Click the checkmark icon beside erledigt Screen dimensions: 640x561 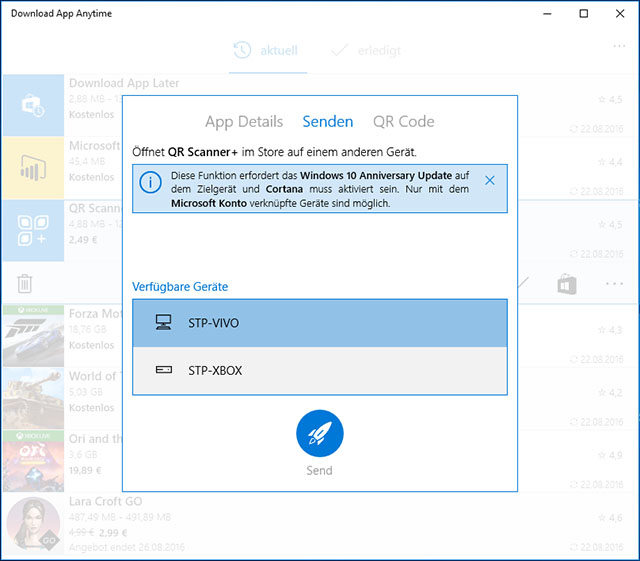pyautogui.click(x=339, y=50)
